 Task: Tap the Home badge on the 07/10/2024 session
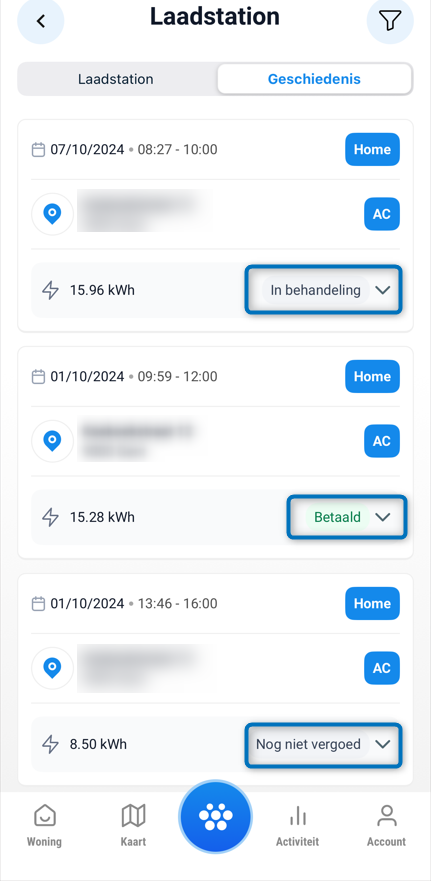pos(372,149)
